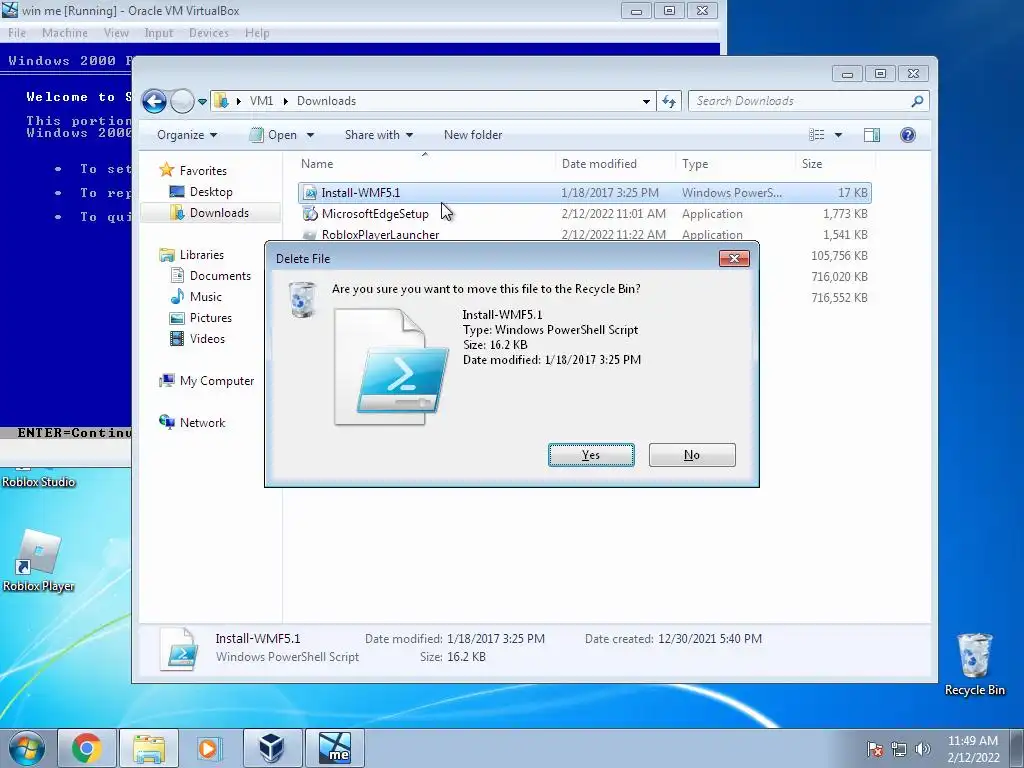
Task: Open recent locations dropdown next to forward arrow
Action: pos(202,102)
